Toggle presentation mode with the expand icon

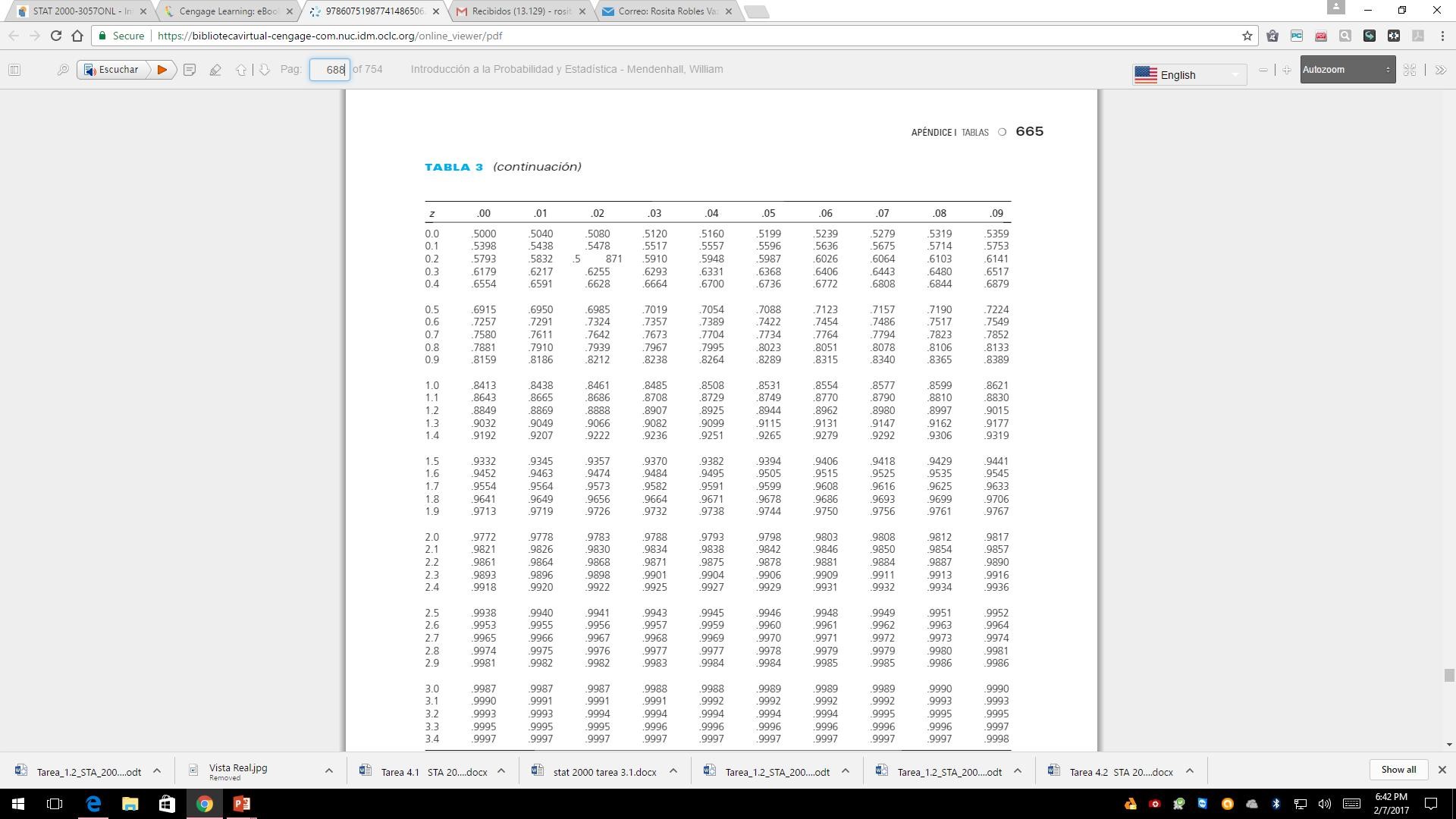(1410, 69)
